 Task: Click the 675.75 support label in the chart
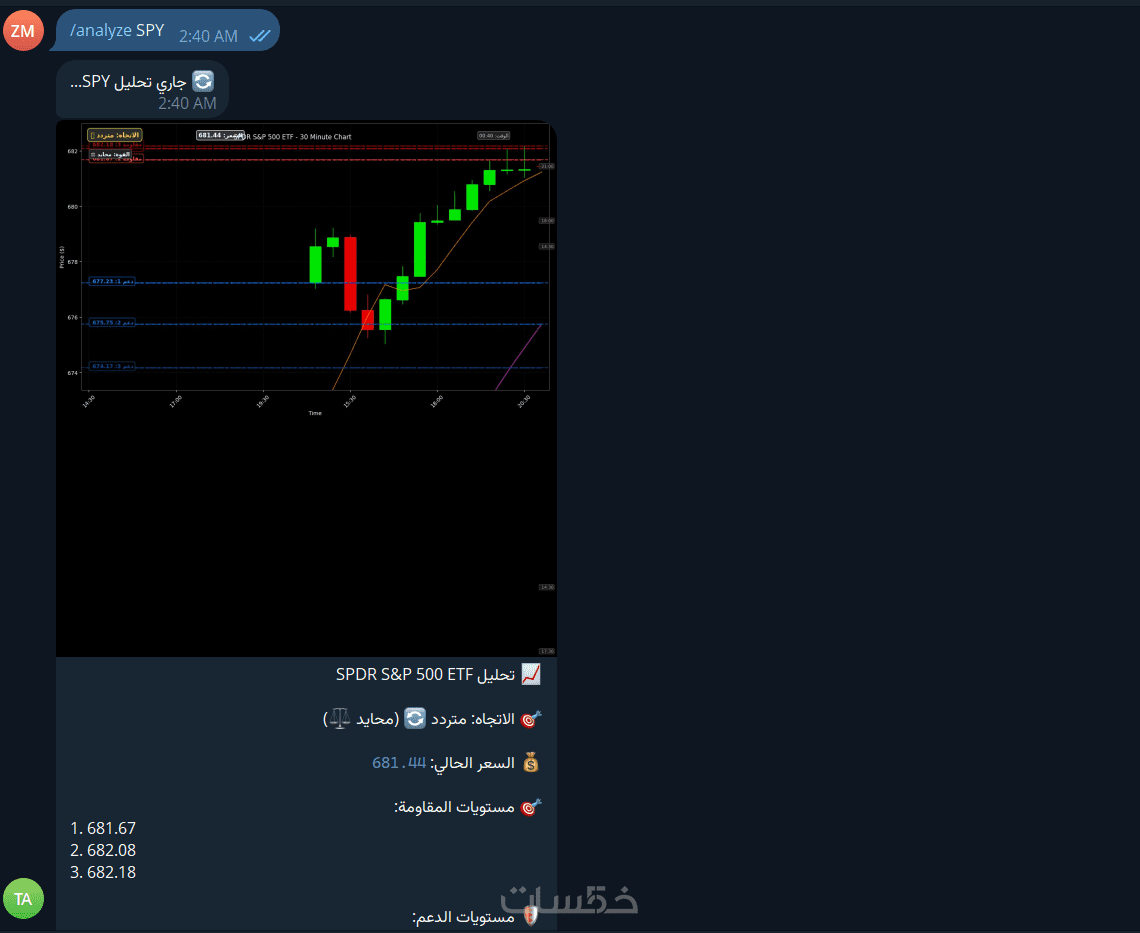click(x=112, y=322)
